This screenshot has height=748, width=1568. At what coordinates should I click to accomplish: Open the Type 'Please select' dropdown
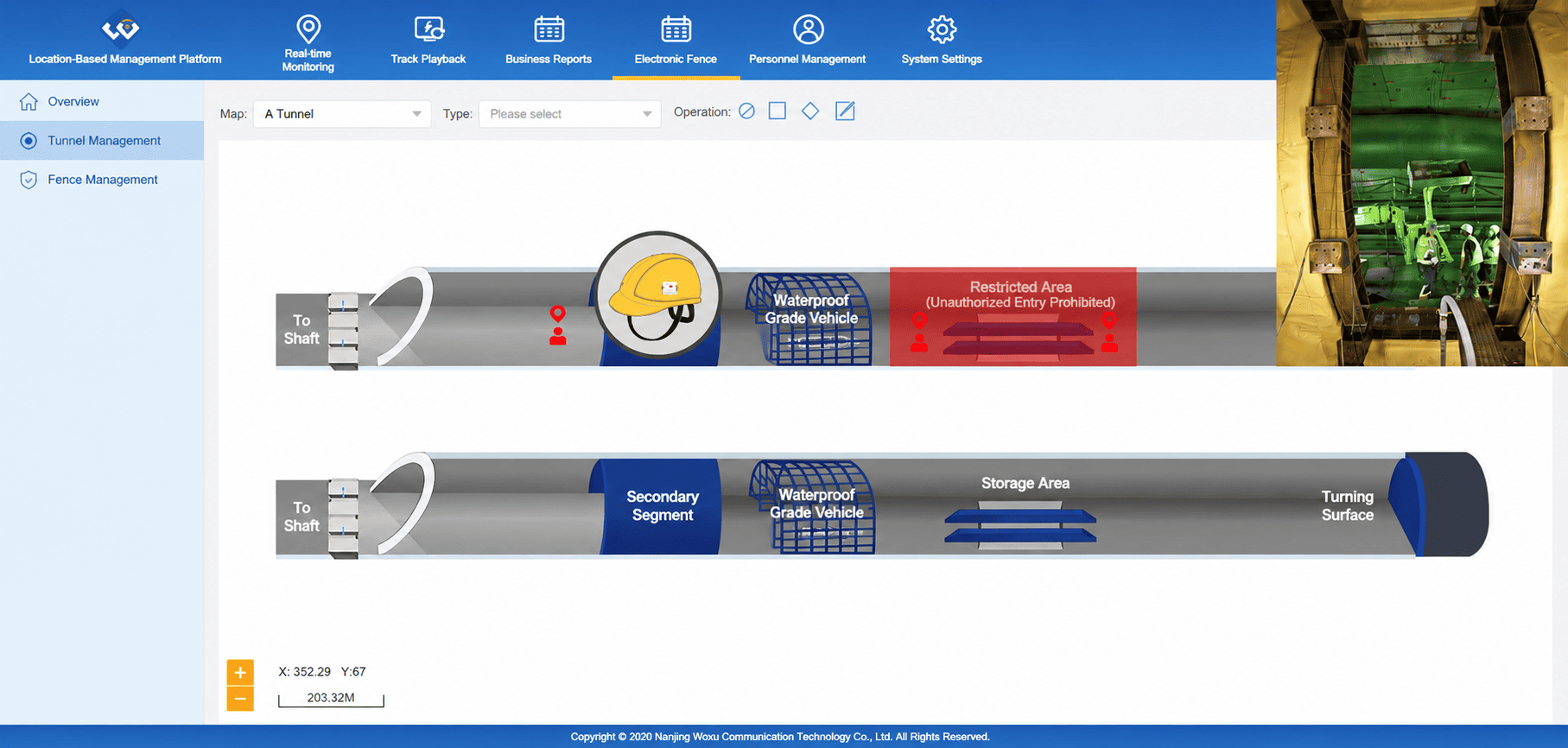(569, 114)
